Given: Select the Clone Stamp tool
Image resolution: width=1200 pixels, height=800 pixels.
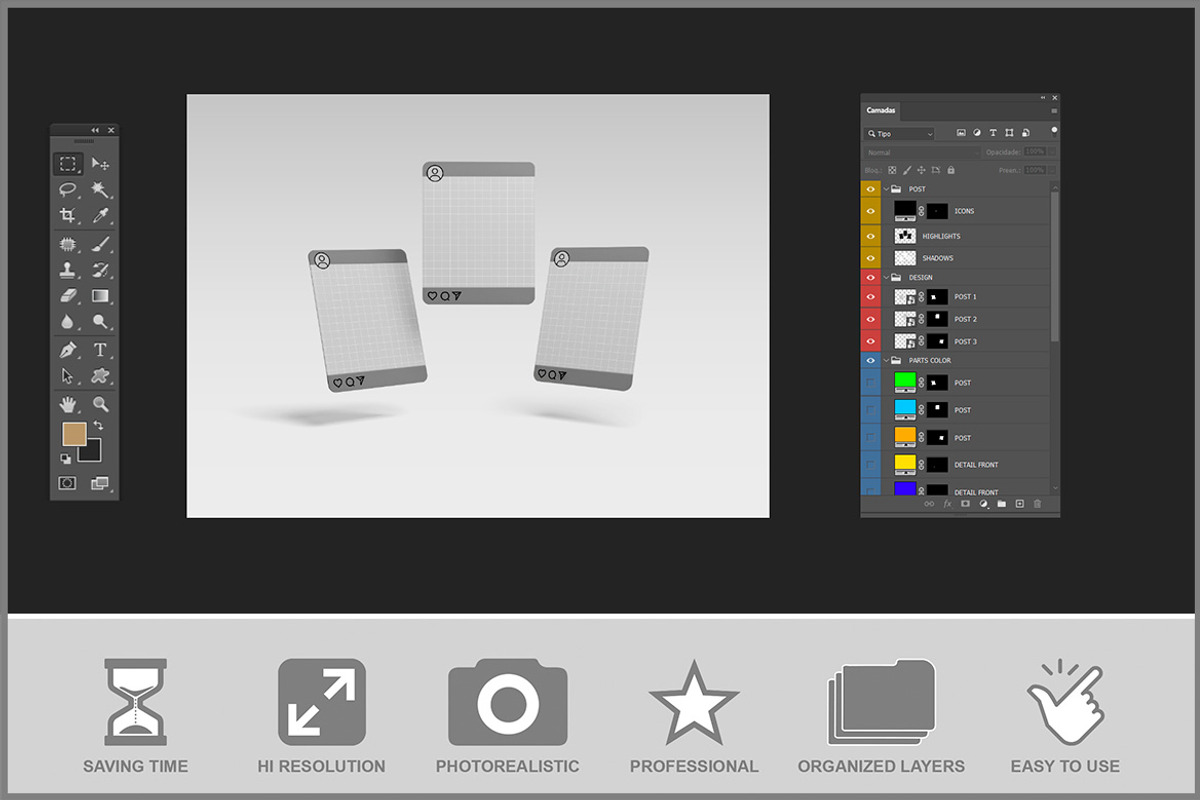Looking at the screenshot, I should click(x=67, y=269).
